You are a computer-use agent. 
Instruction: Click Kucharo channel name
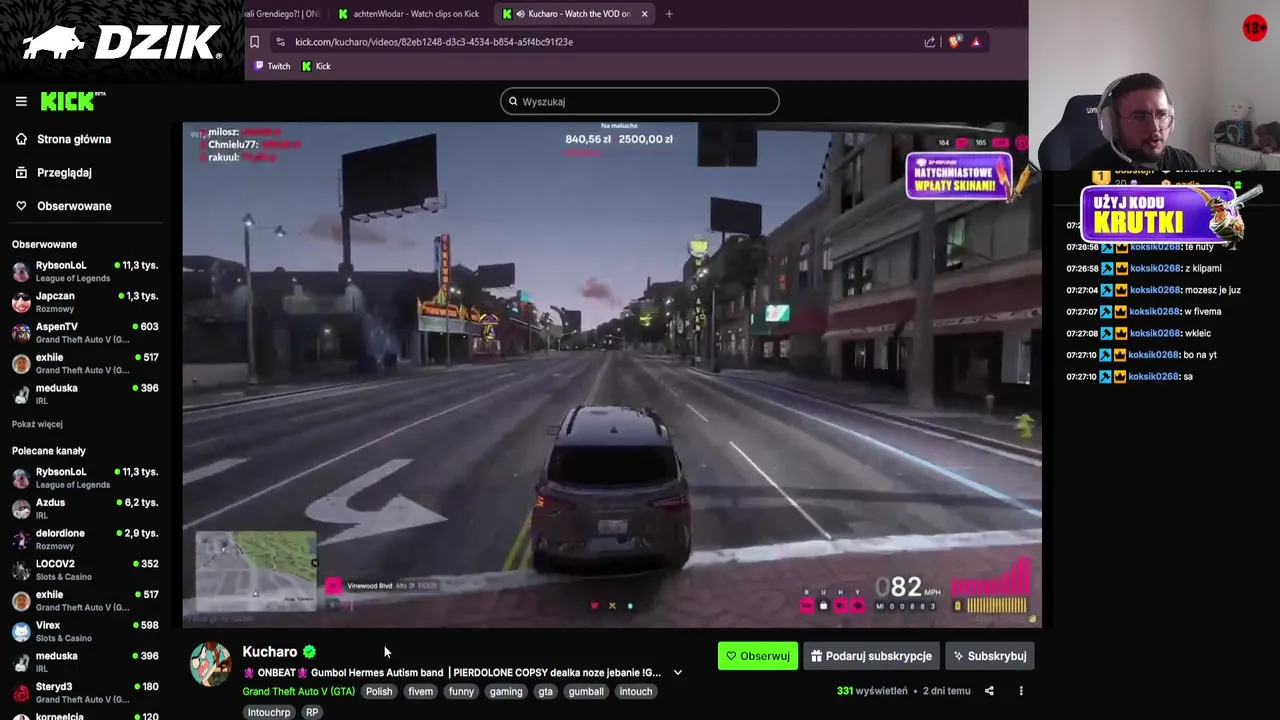coord(270,651)
